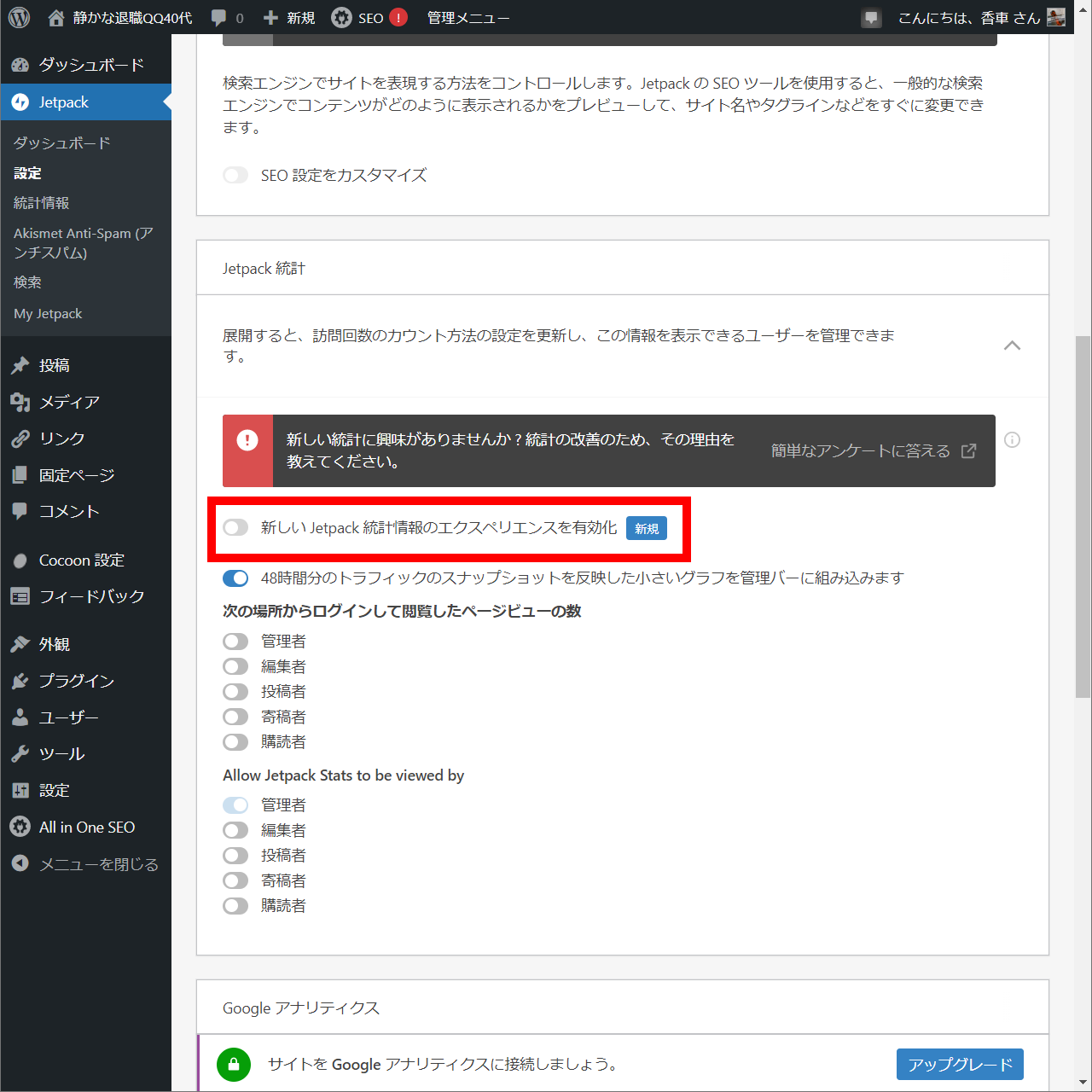Toggle 投稿者 under Allow Jetpack Stats viewed by
The height and width of the screenshot is (1092, 1092).
[235, 856]
